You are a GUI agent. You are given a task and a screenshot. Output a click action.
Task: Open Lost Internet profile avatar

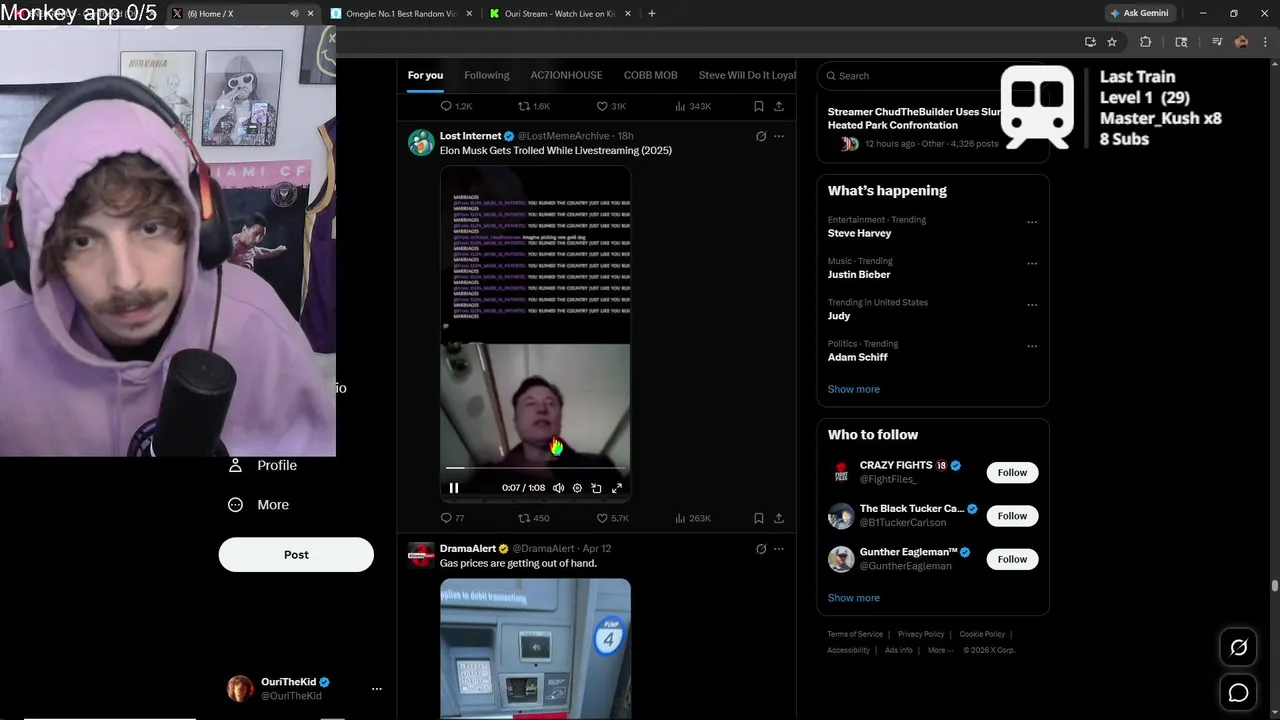click(421, 143)
